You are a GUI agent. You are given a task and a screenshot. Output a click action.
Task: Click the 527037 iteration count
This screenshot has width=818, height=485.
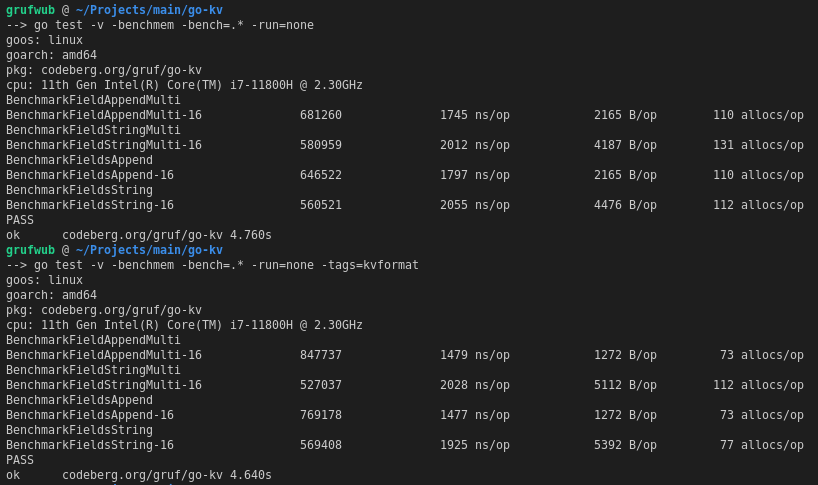321,385
